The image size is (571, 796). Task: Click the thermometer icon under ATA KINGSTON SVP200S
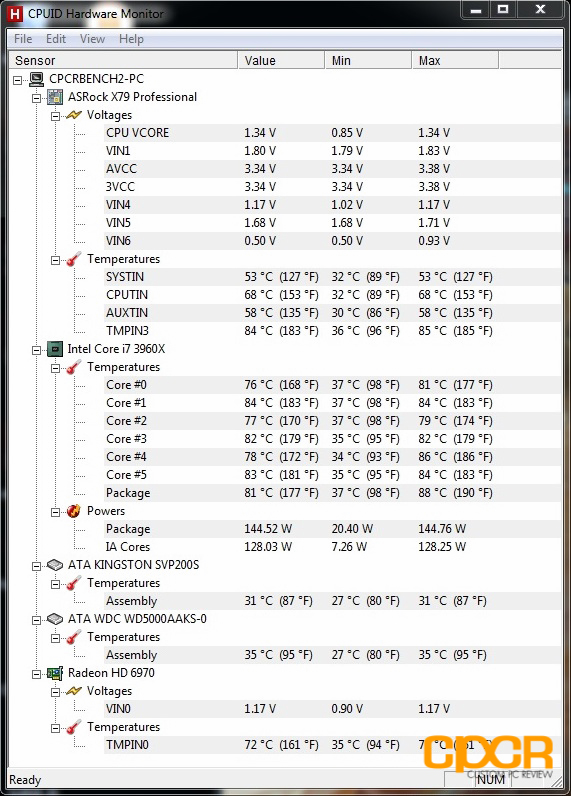pyautogui.click(x=74, y=583)
